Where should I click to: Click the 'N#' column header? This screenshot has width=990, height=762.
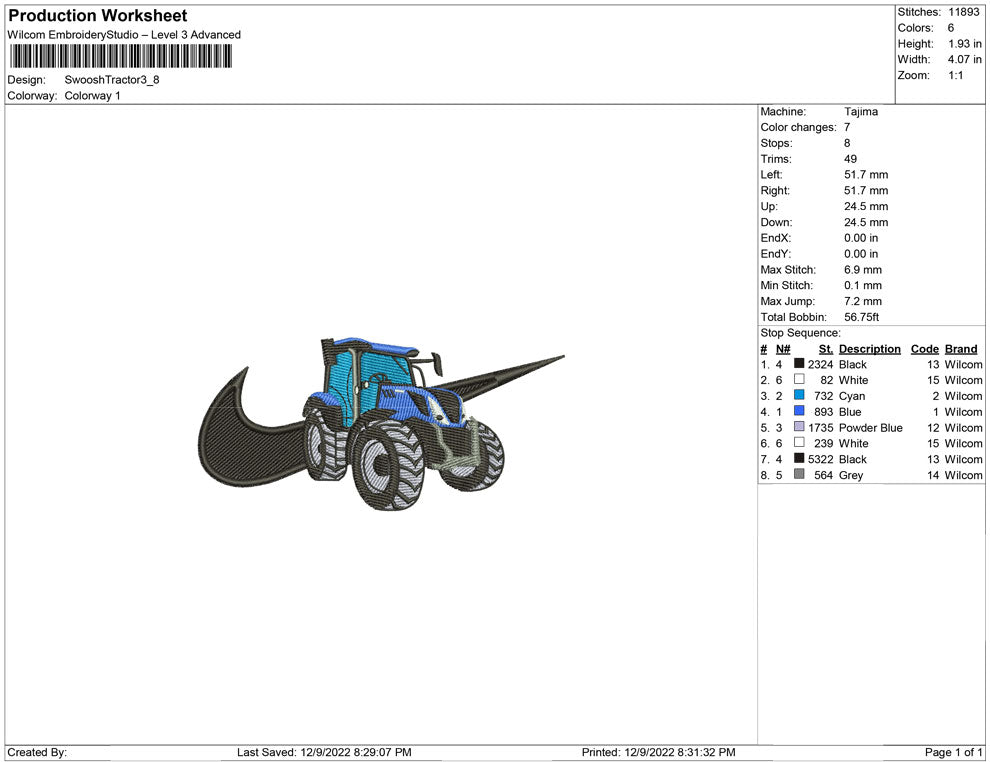pyautogui.click(x=783, y=348)
